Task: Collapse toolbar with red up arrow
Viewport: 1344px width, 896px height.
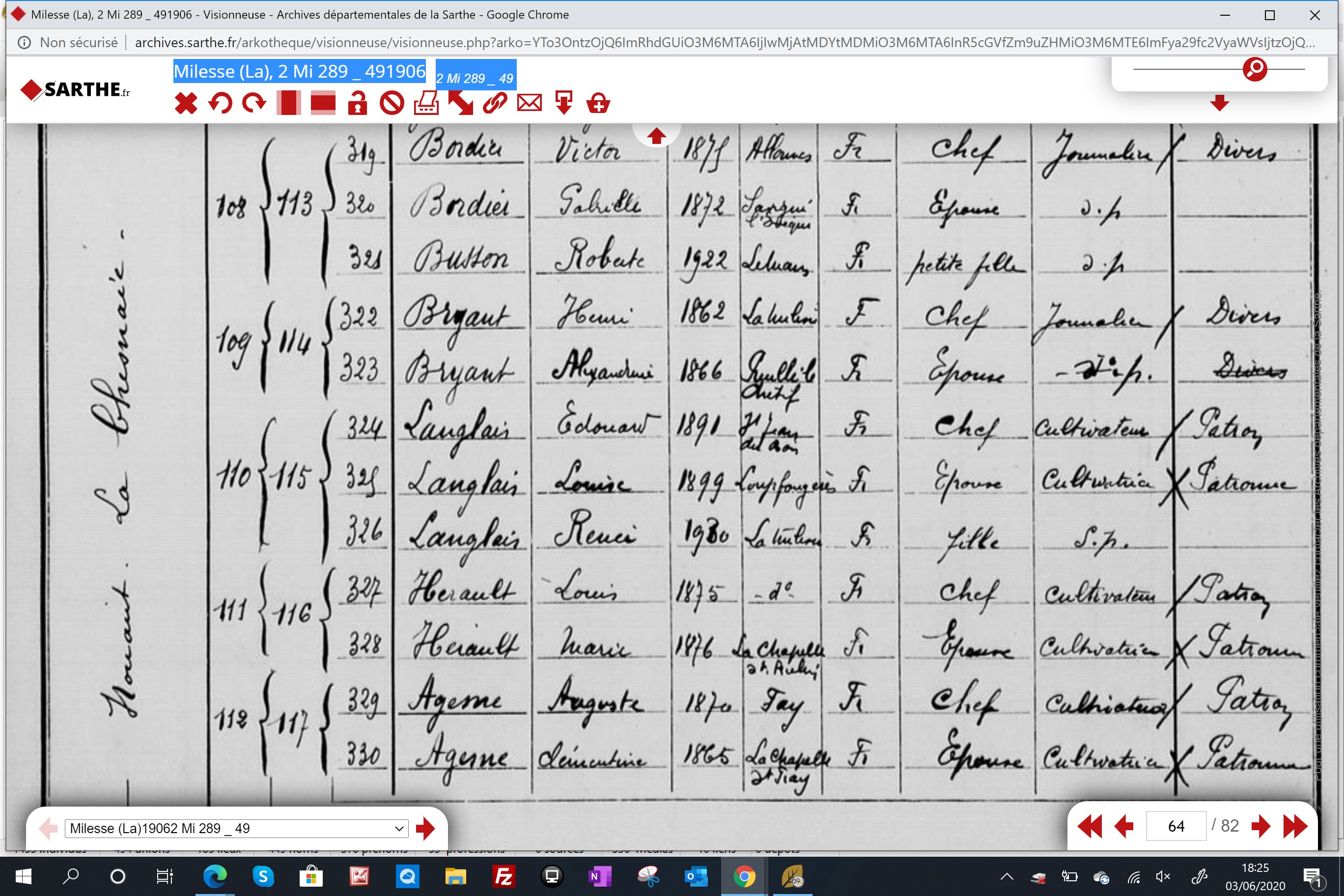Action: coord(656,136)
